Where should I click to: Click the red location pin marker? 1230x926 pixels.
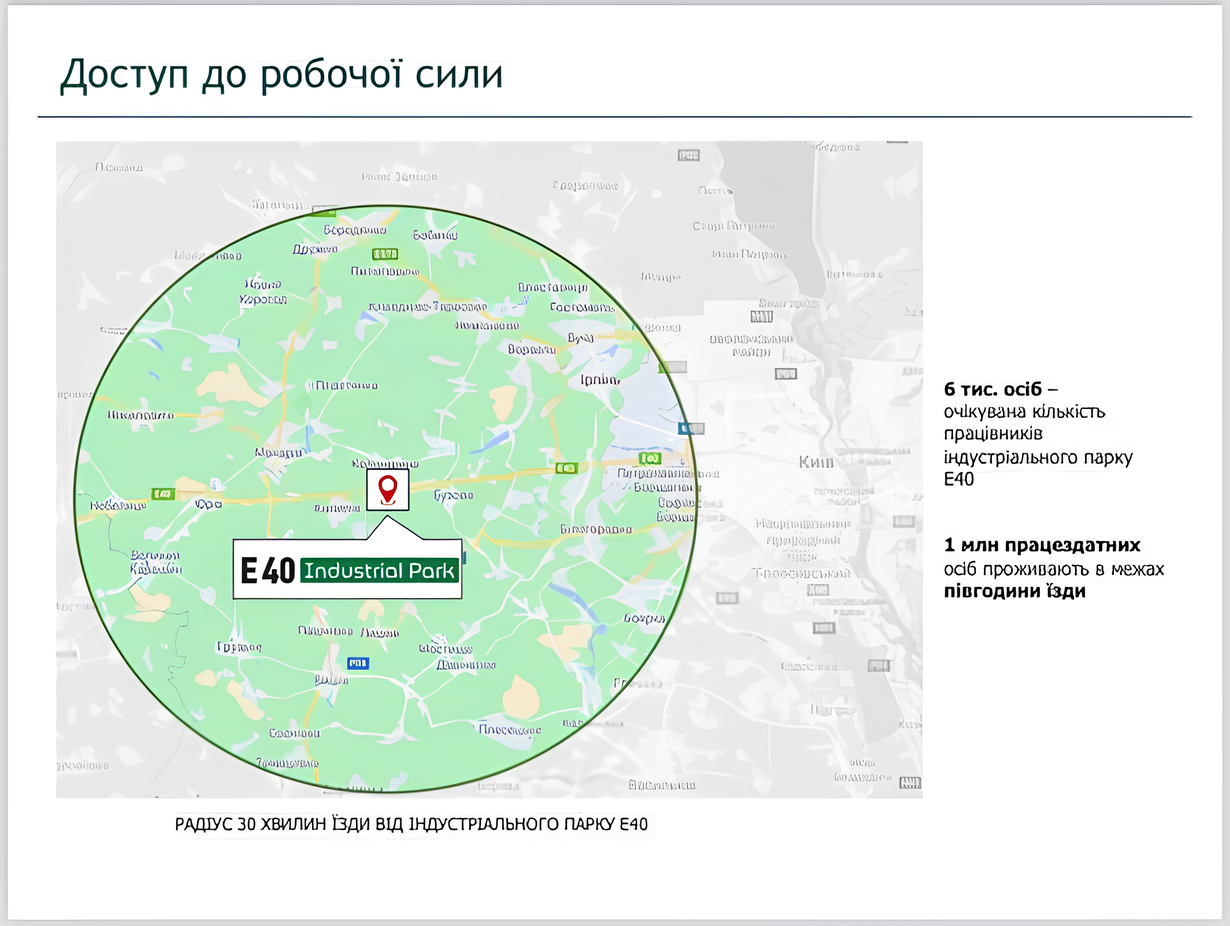click(387, 490)
